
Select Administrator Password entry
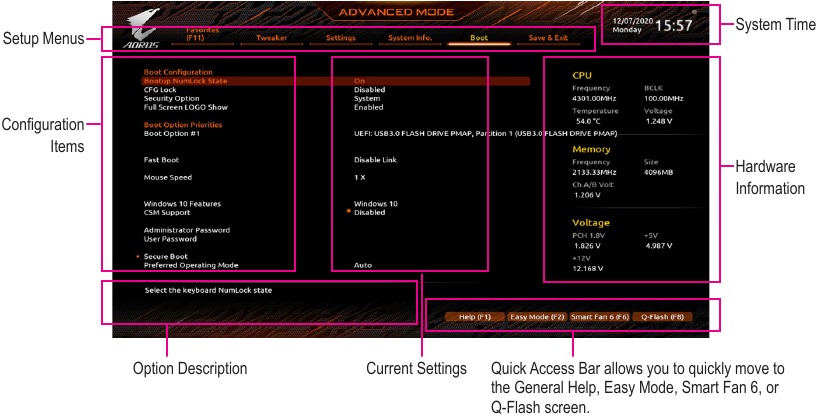(186, 230)
